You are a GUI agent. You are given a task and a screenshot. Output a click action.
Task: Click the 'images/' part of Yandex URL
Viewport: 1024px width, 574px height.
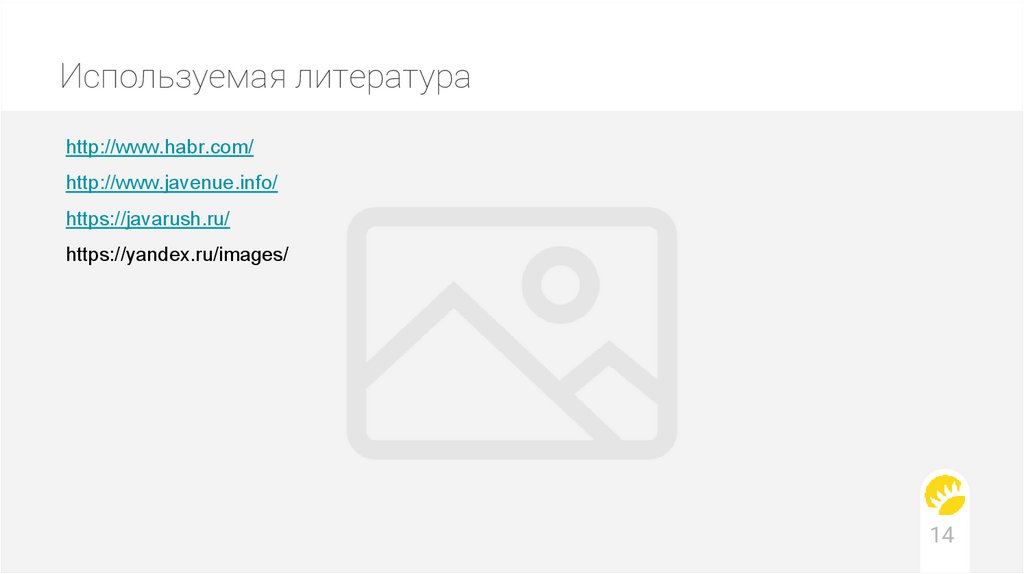tap(253, 255)
